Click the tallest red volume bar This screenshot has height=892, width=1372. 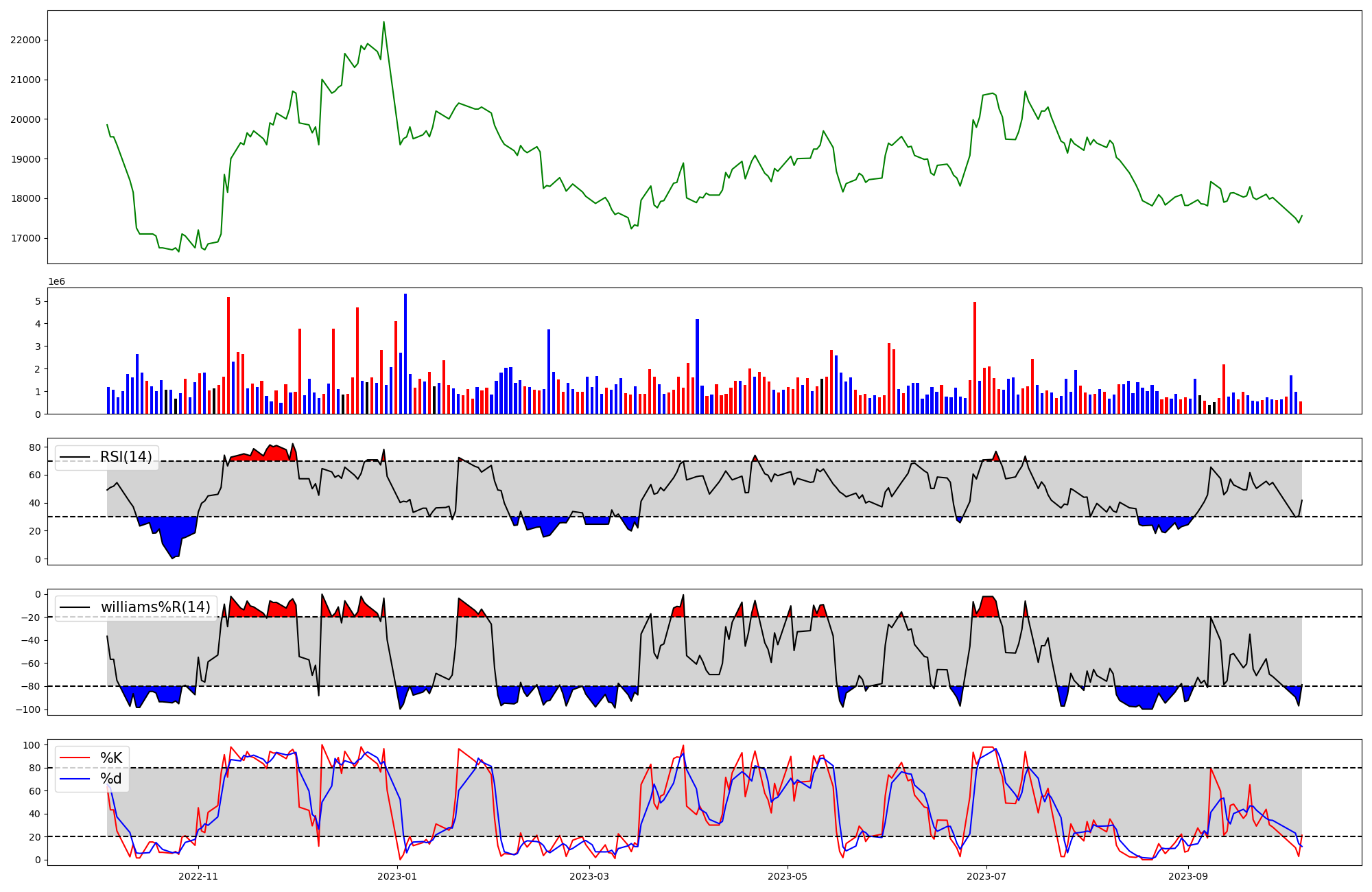(x=228, y=355)
